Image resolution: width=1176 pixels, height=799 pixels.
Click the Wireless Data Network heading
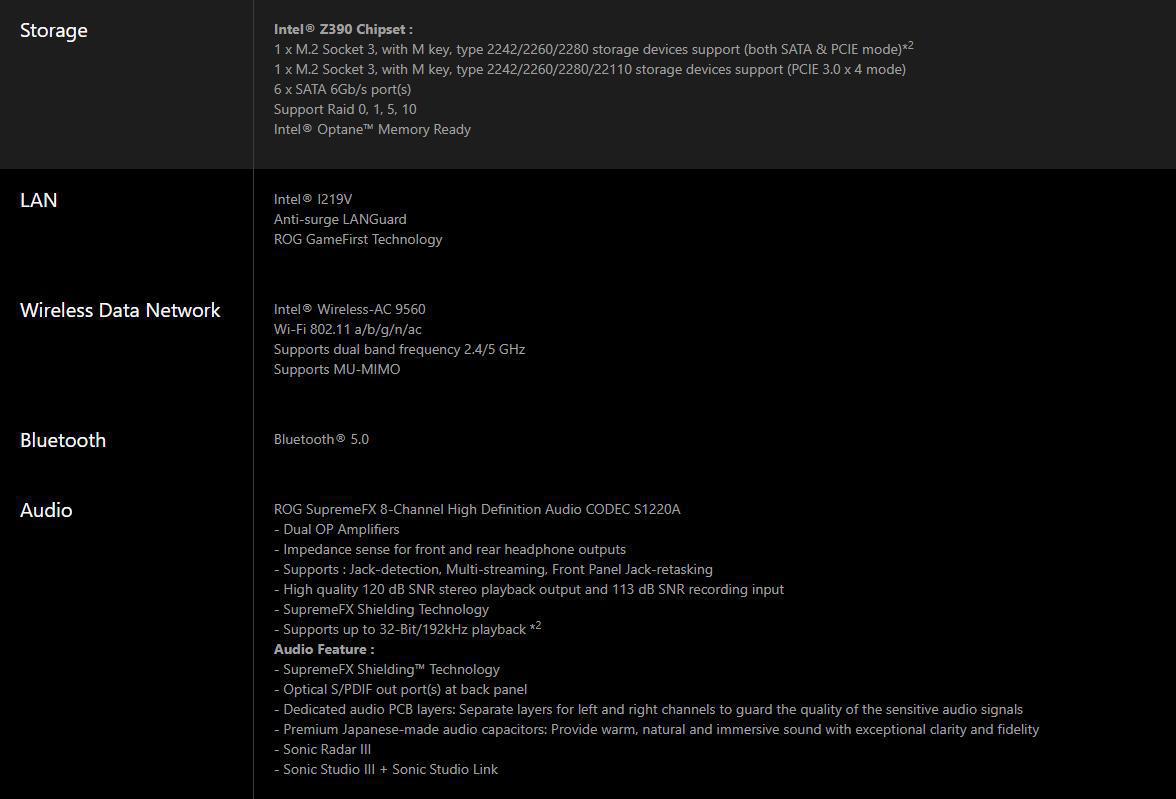[x=120, y=311]
